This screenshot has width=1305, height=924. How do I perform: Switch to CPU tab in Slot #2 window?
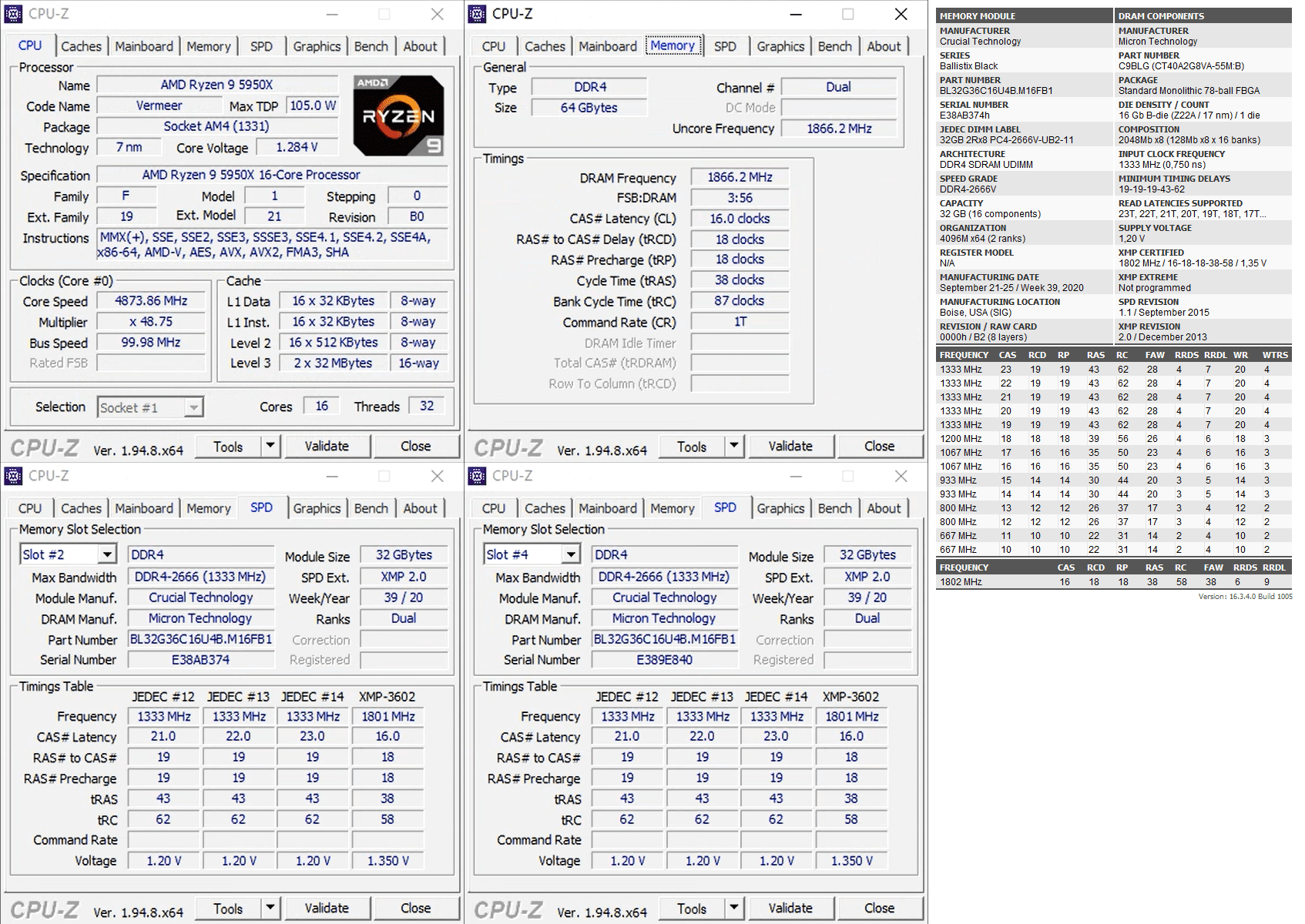(x=30, y=508)
